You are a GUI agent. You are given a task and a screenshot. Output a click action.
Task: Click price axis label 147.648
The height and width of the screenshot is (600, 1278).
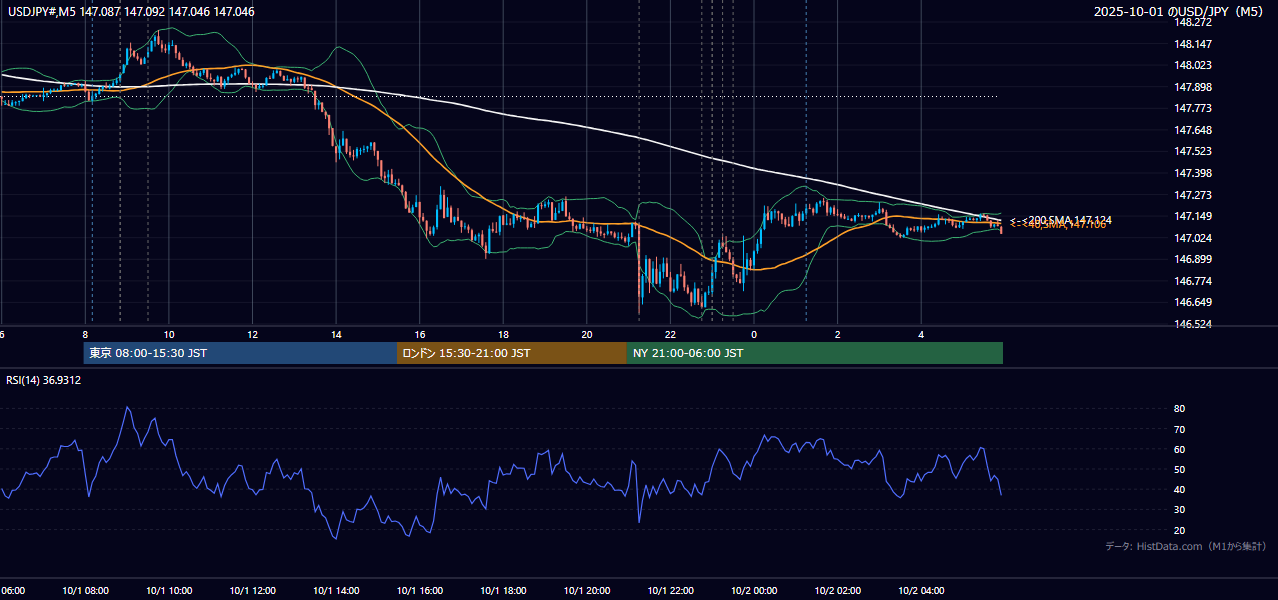[1194, 130]
